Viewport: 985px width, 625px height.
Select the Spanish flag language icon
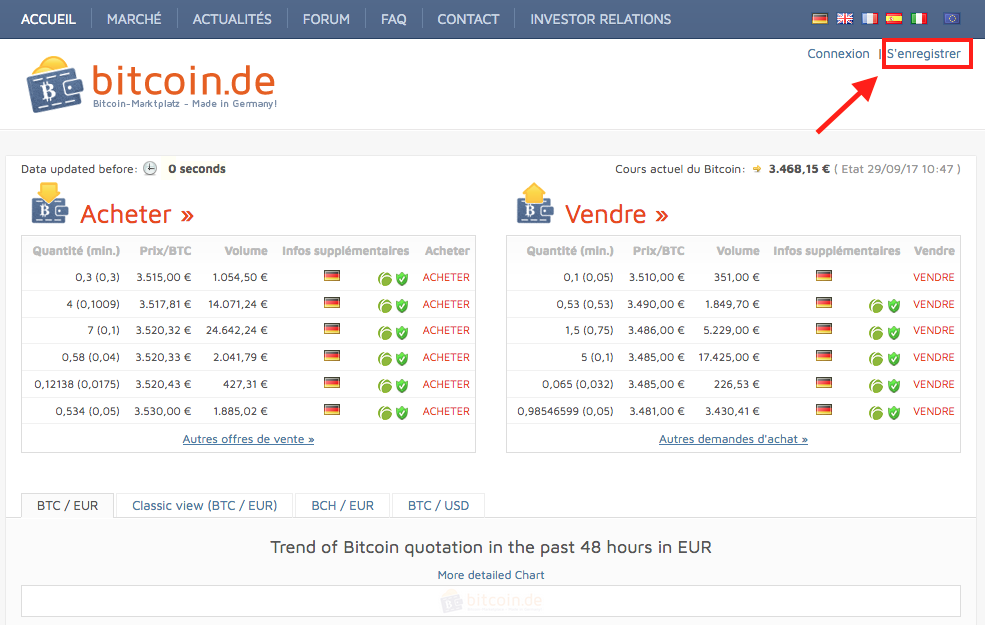pyautogui.click(x=894, y=19)
